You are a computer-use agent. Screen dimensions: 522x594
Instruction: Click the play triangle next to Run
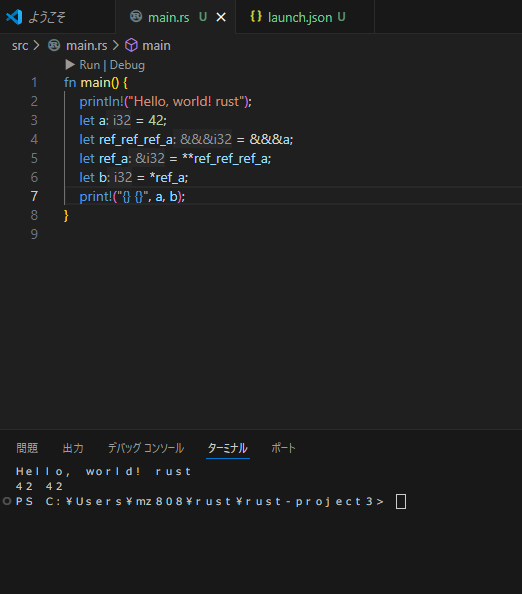(x=70, y=65)
